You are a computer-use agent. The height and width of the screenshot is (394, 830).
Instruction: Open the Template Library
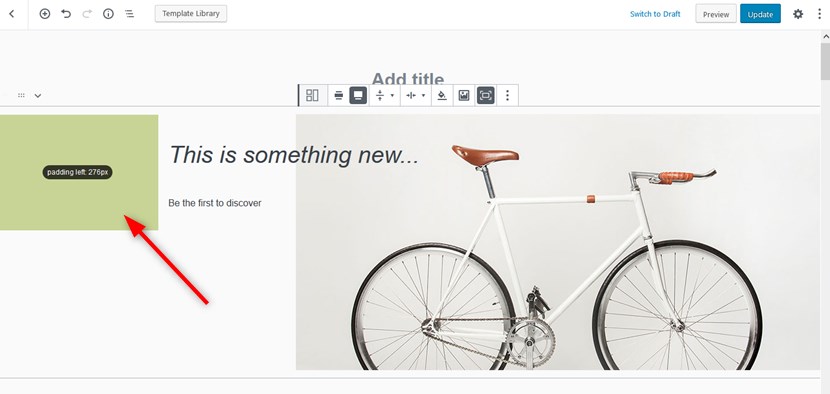coord(191,14)
